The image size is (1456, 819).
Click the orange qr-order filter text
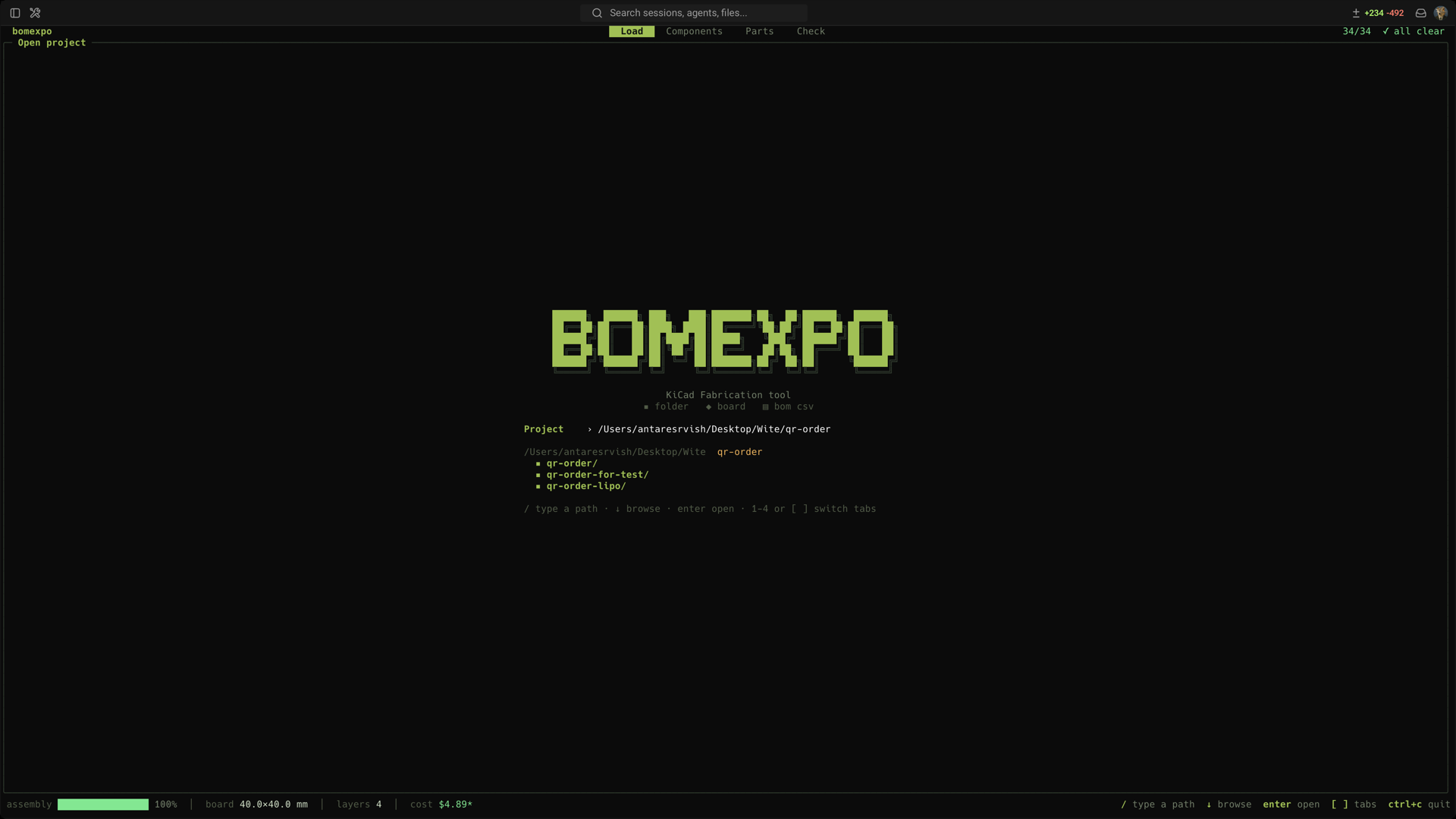coord(739,452)
